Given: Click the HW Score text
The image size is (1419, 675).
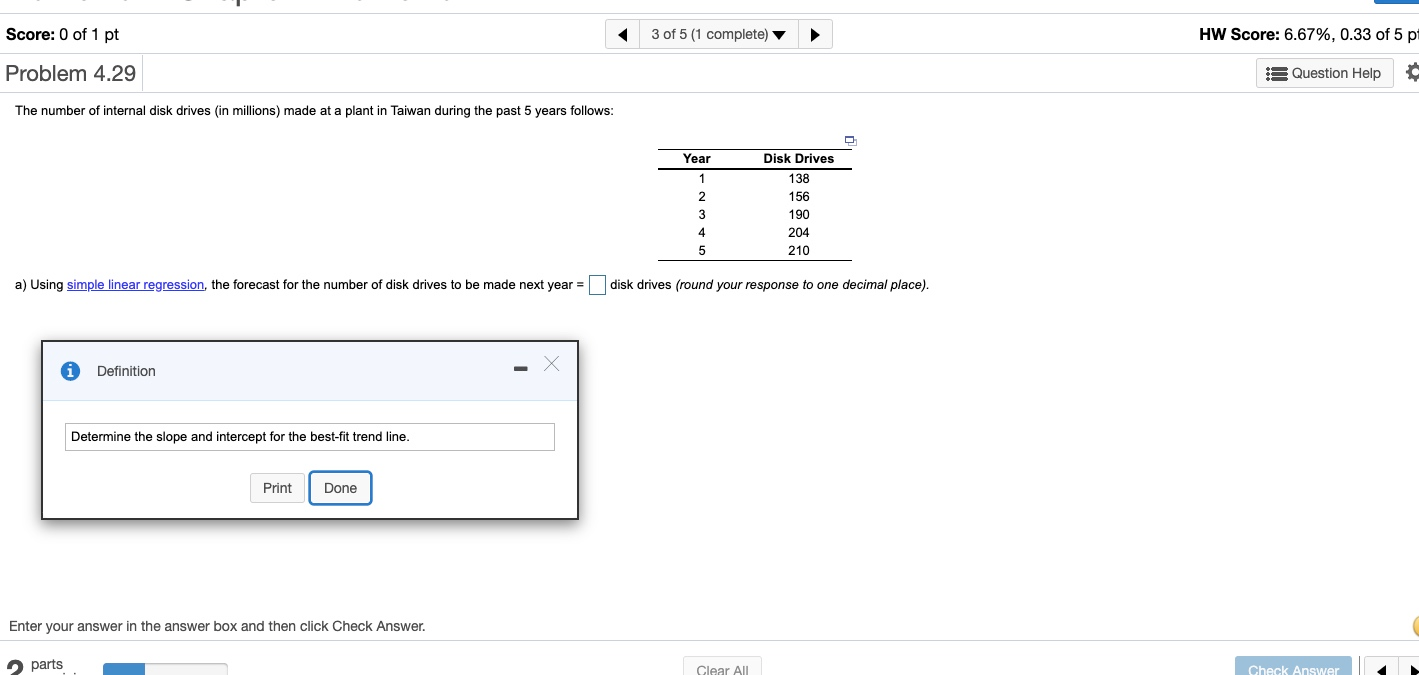Looking at the screenshot, I should click(x=1308, y=34).
